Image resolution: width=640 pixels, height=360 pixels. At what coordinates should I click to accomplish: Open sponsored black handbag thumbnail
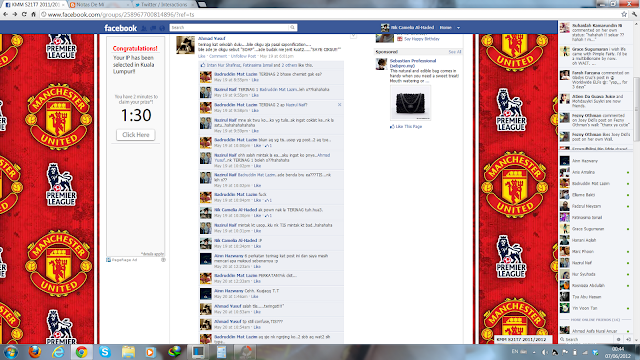click(x=410, y=103)
